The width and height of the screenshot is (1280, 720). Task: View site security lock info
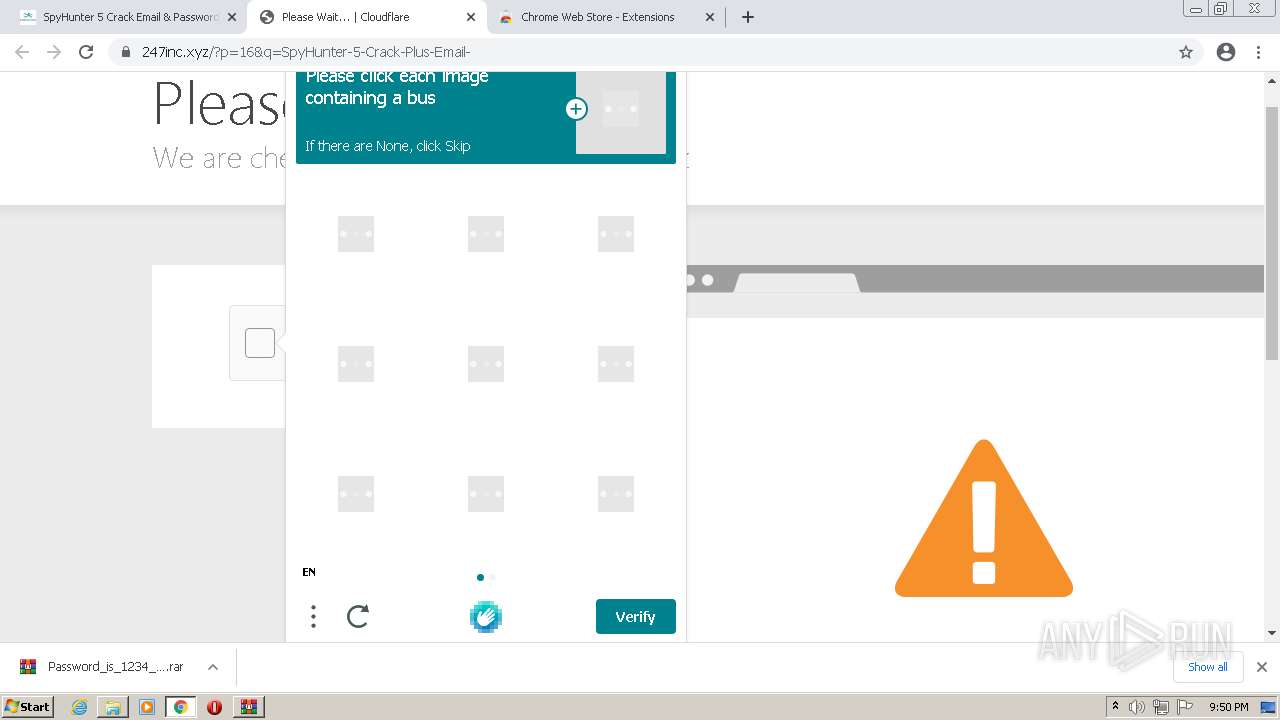[x=126, y=52]
